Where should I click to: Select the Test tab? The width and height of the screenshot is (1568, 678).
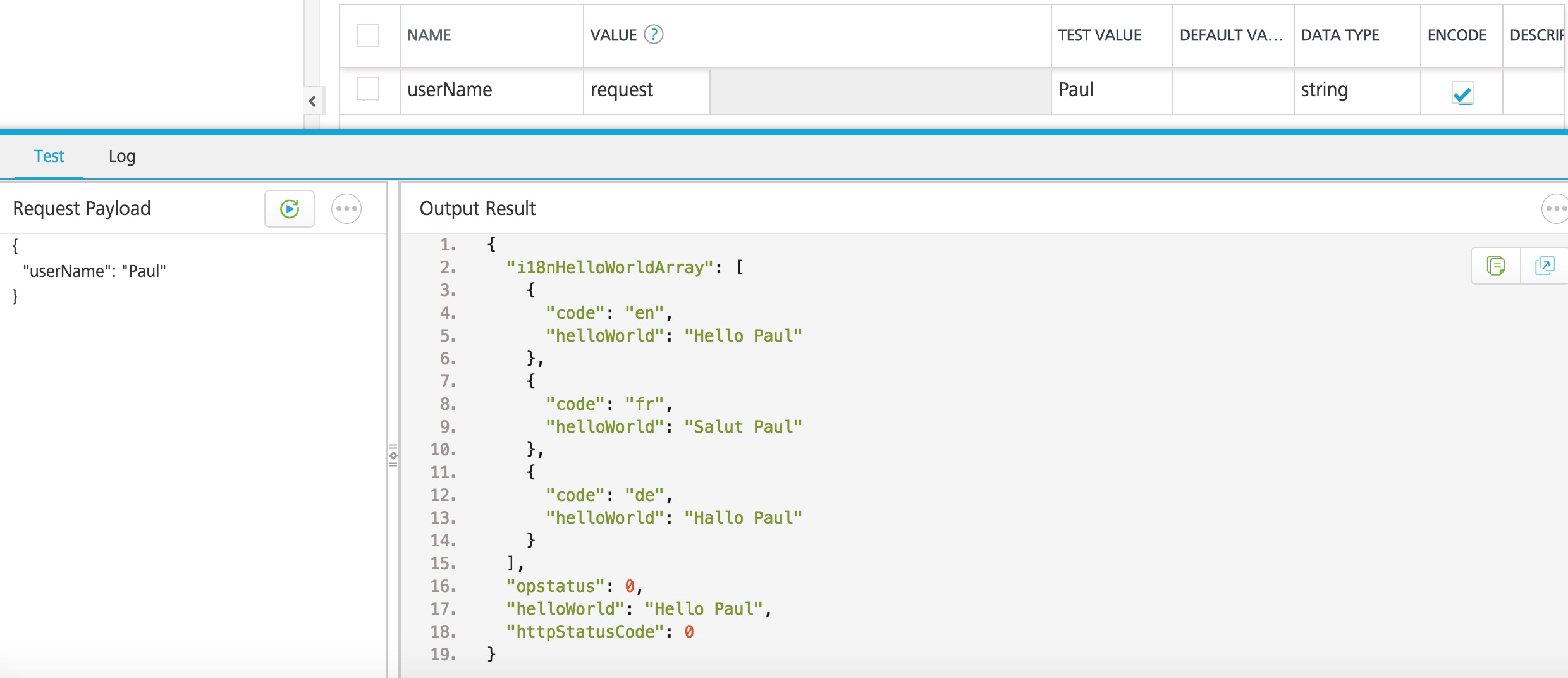[49, 156]
